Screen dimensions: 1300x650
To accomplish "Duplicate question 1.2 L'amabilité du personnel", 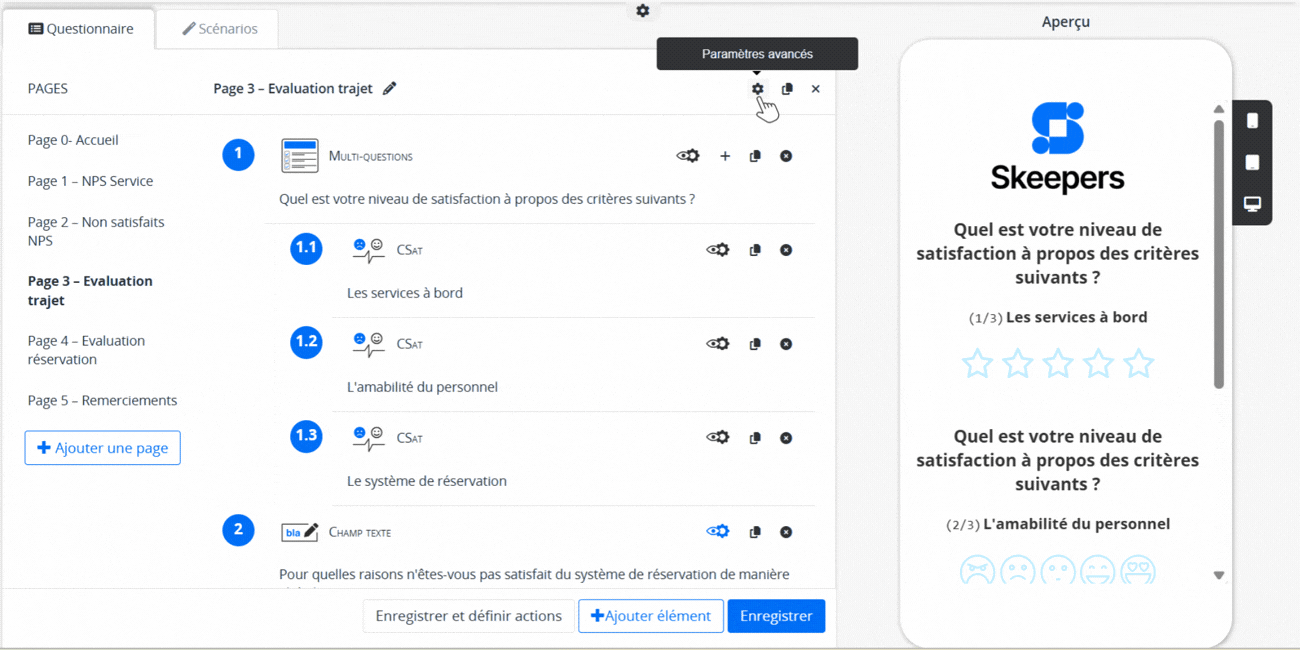I will [755, 344].
